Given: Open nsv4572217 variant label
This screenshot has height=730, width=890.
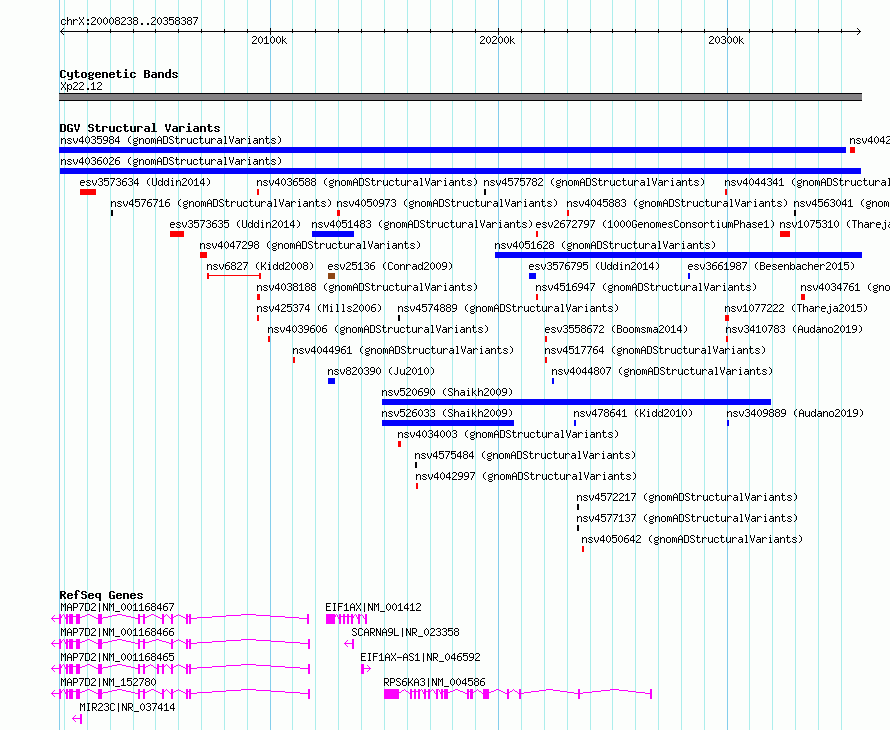Looking at the screenshot, I should pyautogui.click(x=687, y=497).
